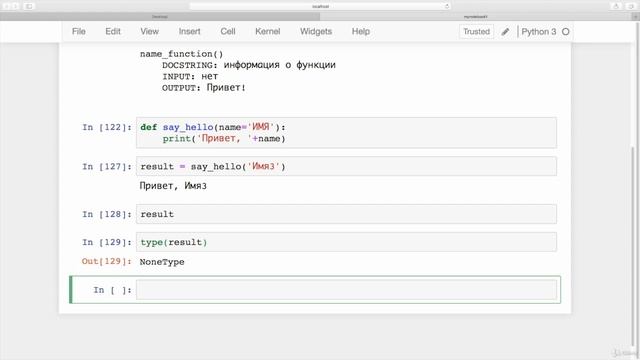This screenshot has height=360, width=640.
Task: Click the In [128] prompt
Action: click(107, 214)
